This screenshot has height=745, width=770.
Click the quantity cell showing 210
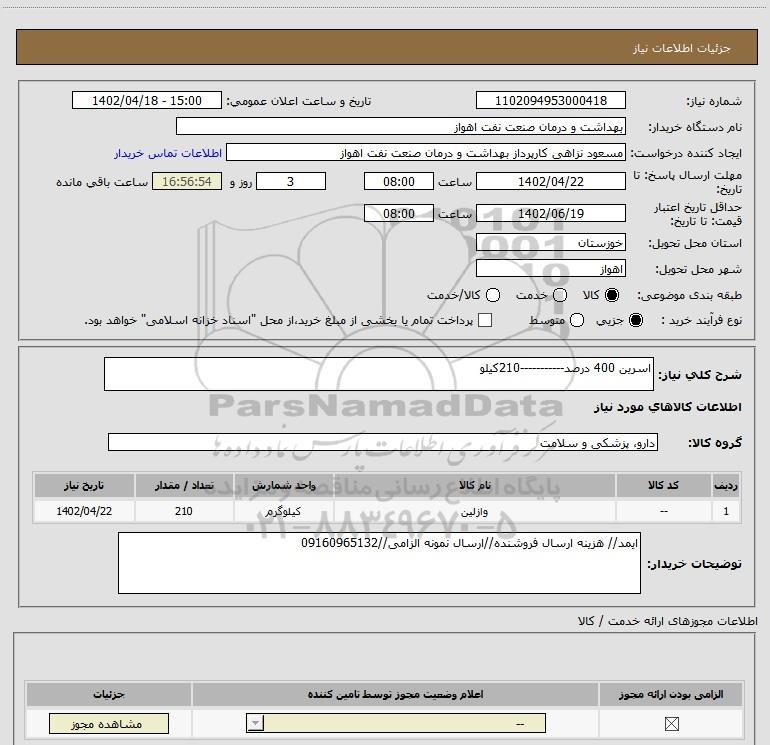tap(184, 511)
